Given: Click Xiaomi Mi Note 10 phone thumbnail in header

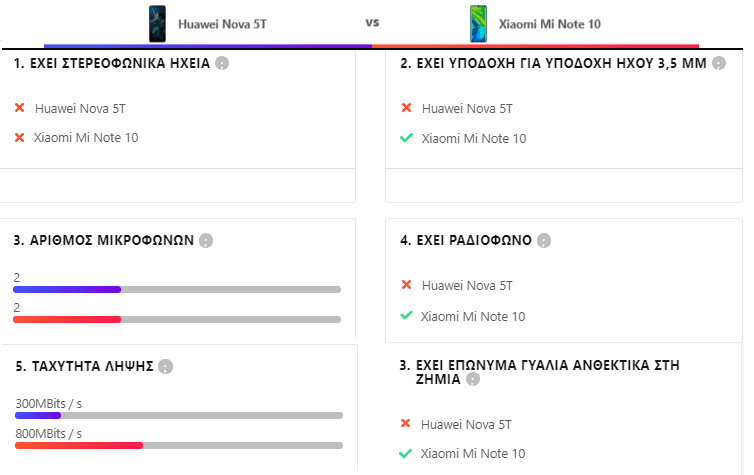Looking at the screenshot, I should tap(478, 24).
